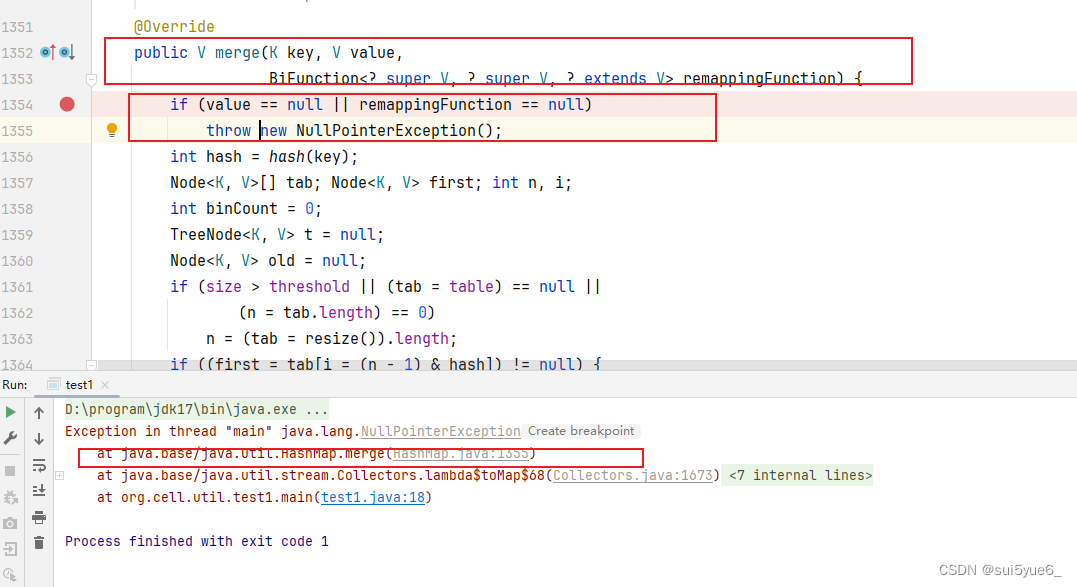Open run configuration settings with the wrench icon
Image resolution: width=1077 pixels, height=587 pixels.
pos(10,436)
